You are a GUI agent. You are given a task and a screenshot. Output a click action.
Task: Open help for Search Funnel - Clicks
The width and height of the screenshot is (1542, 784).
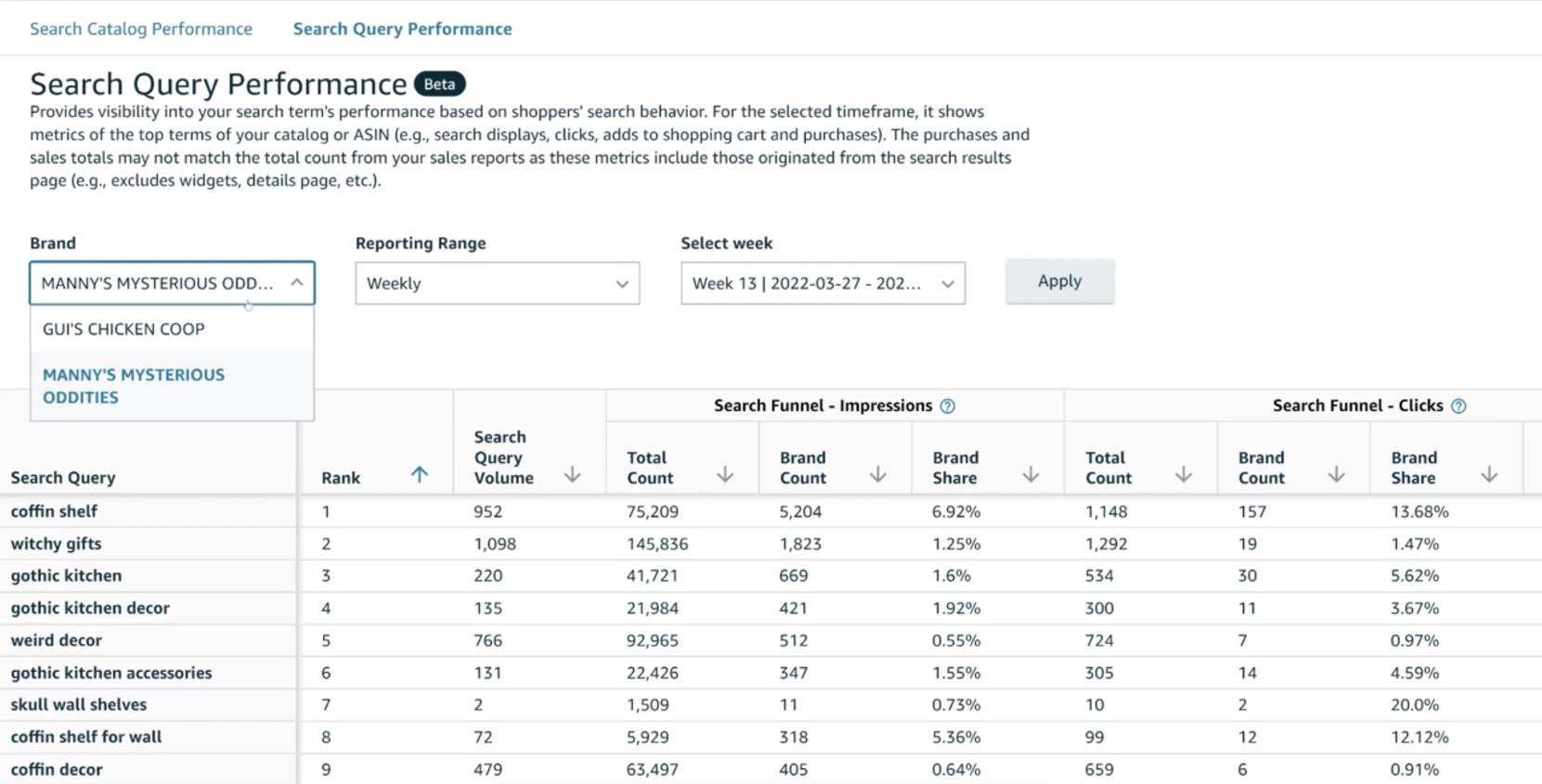click(1458, 406)
